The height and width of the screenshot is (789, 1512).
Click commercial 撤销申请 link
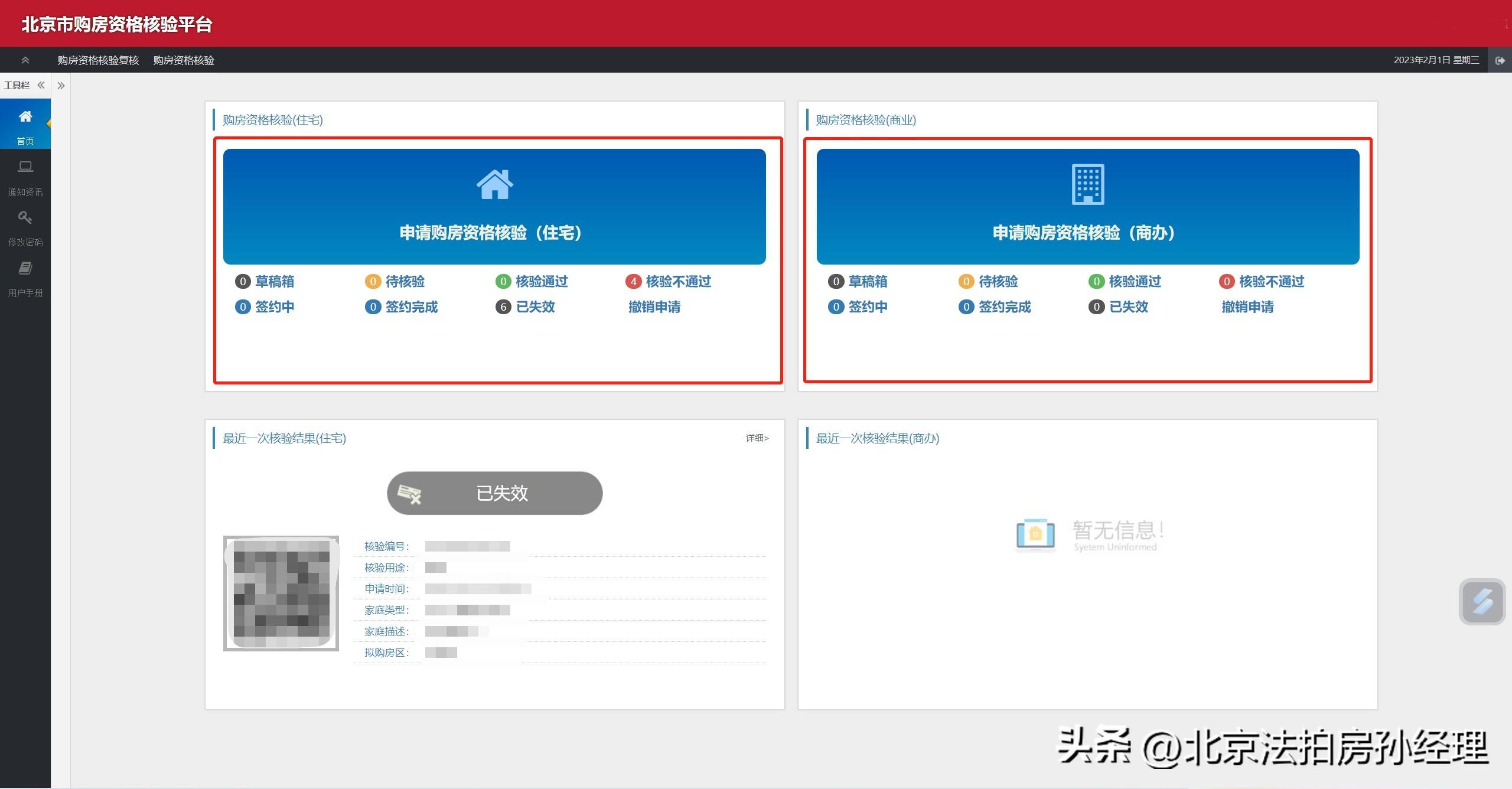pos(1248,307)
